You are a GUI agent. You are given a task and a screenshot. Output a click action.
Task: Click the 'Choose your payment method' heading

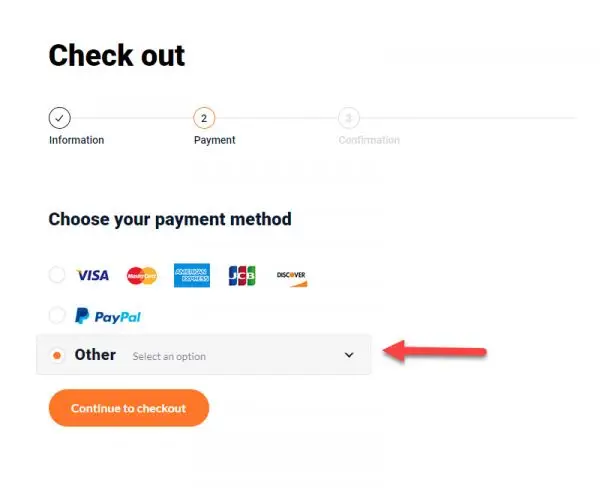point(170,220)
